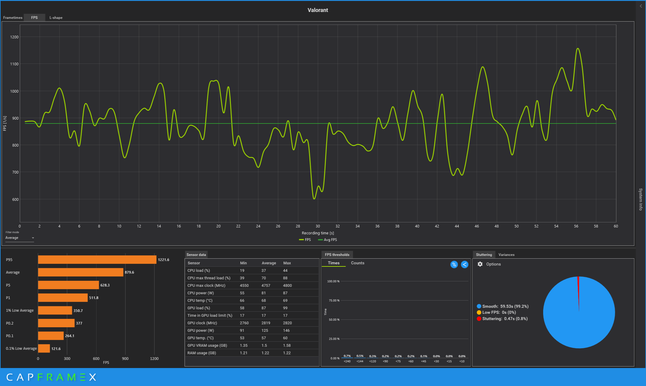The image size is (646, 386).
Task: Switch to the L-shape tab
Action: point(56,18)
